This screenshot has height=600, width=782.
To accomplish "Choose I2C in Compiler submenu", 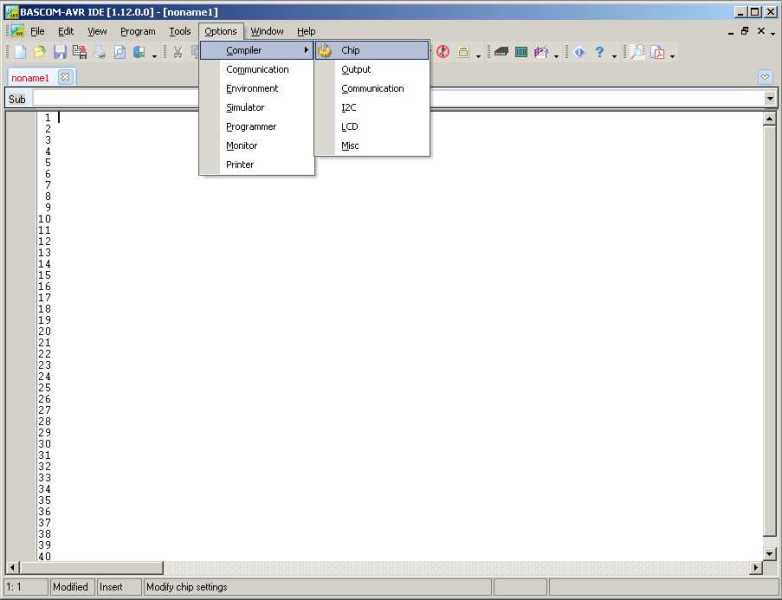I will [372, 107].
